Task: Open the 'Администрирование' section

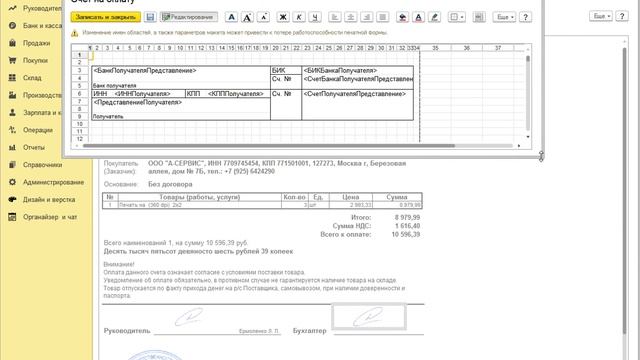Action: pyautogui.click(x=46, y=182)
